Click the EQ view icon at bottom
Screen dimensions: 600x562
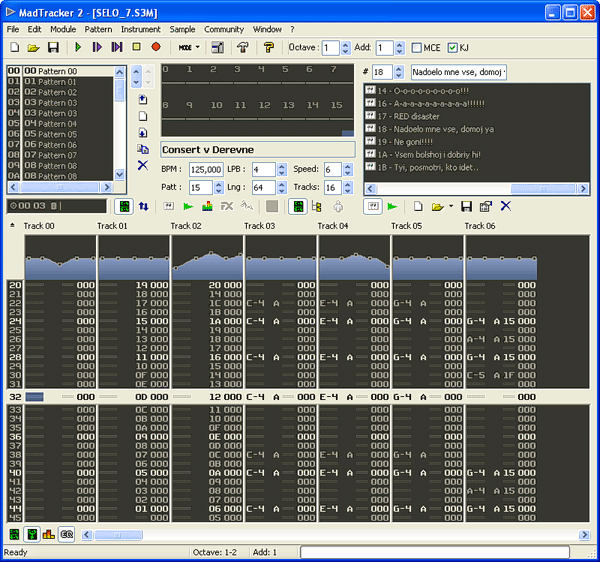pos(66,534)
